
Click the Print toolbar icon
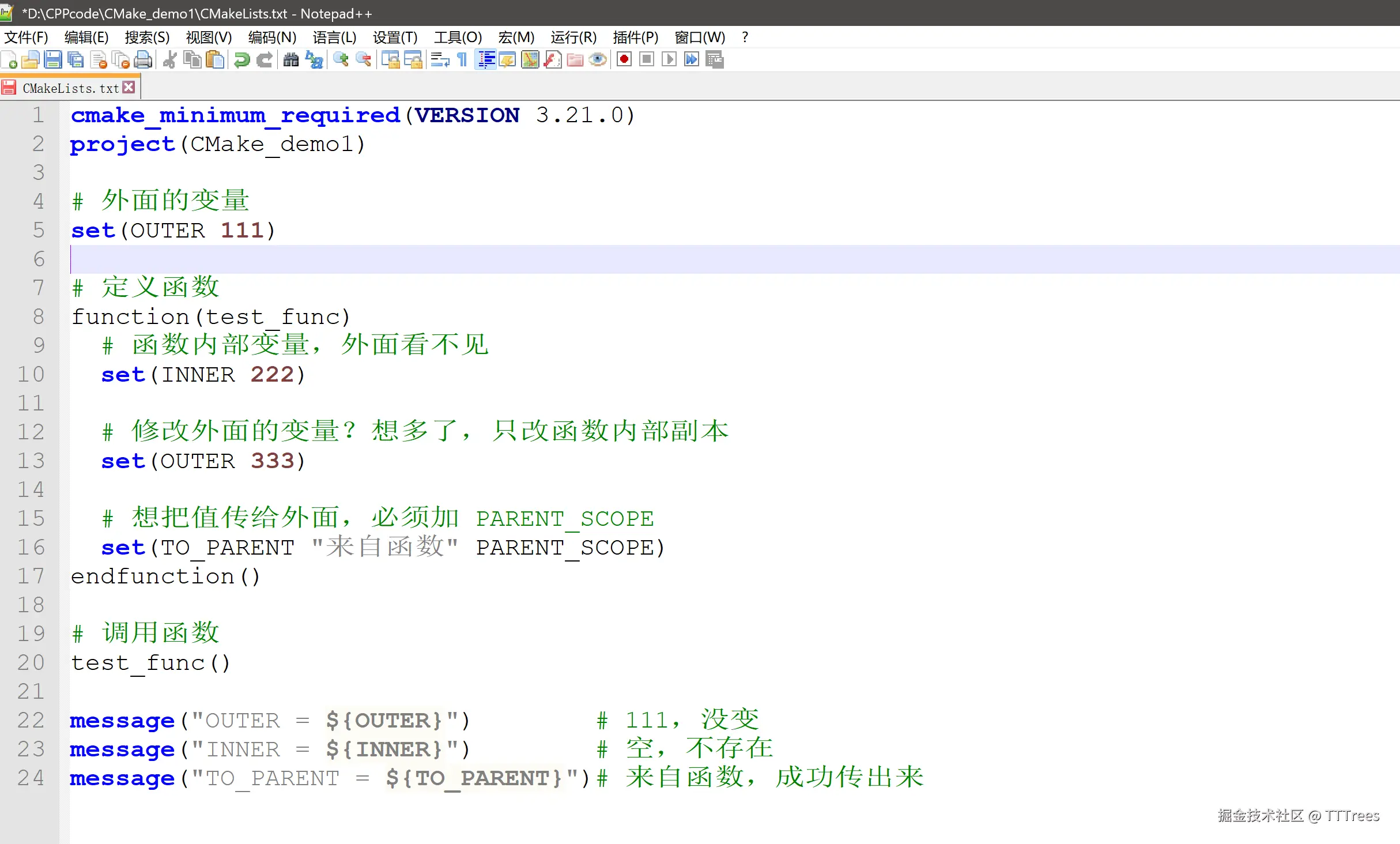[143, 59]
